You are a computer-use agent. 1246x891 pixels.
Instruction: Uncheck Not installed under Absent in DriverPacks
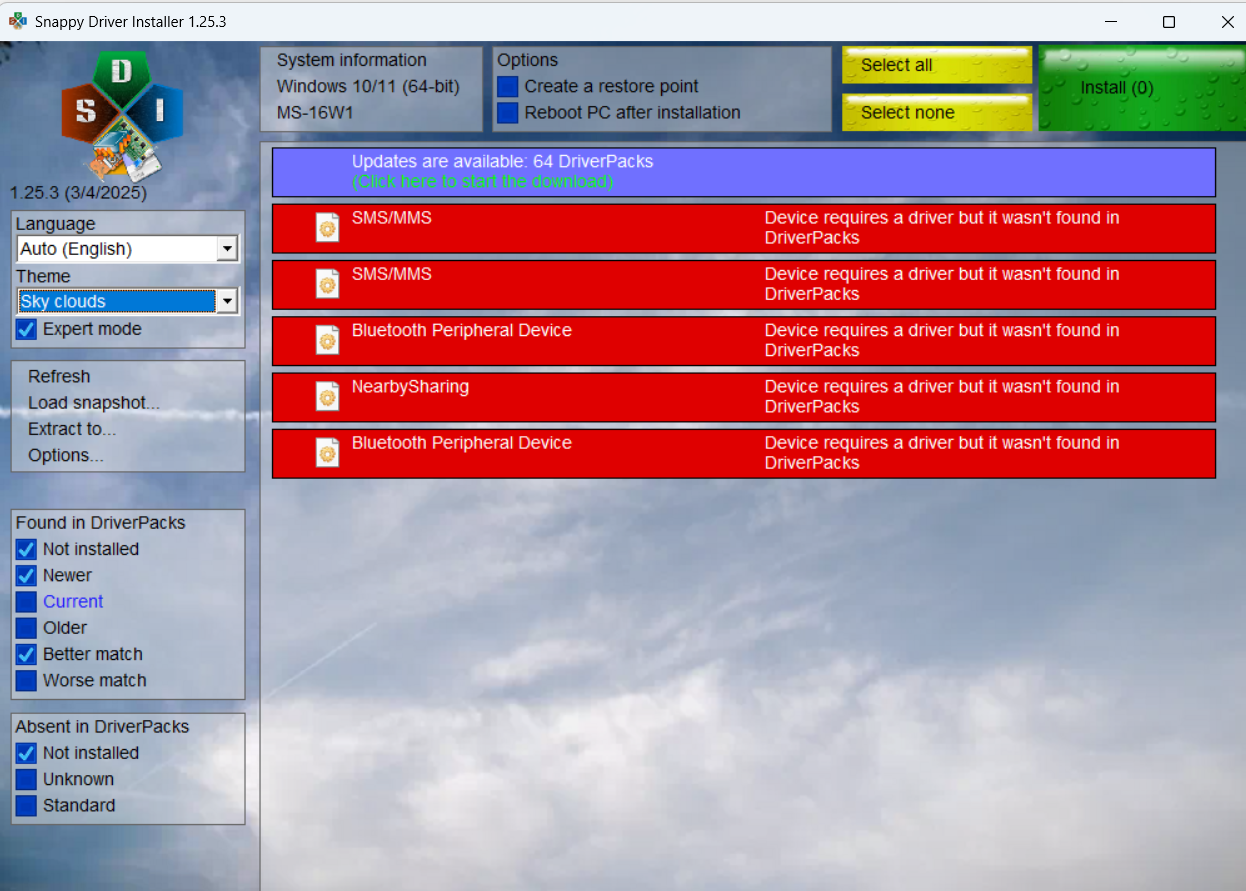coord(27,753)
